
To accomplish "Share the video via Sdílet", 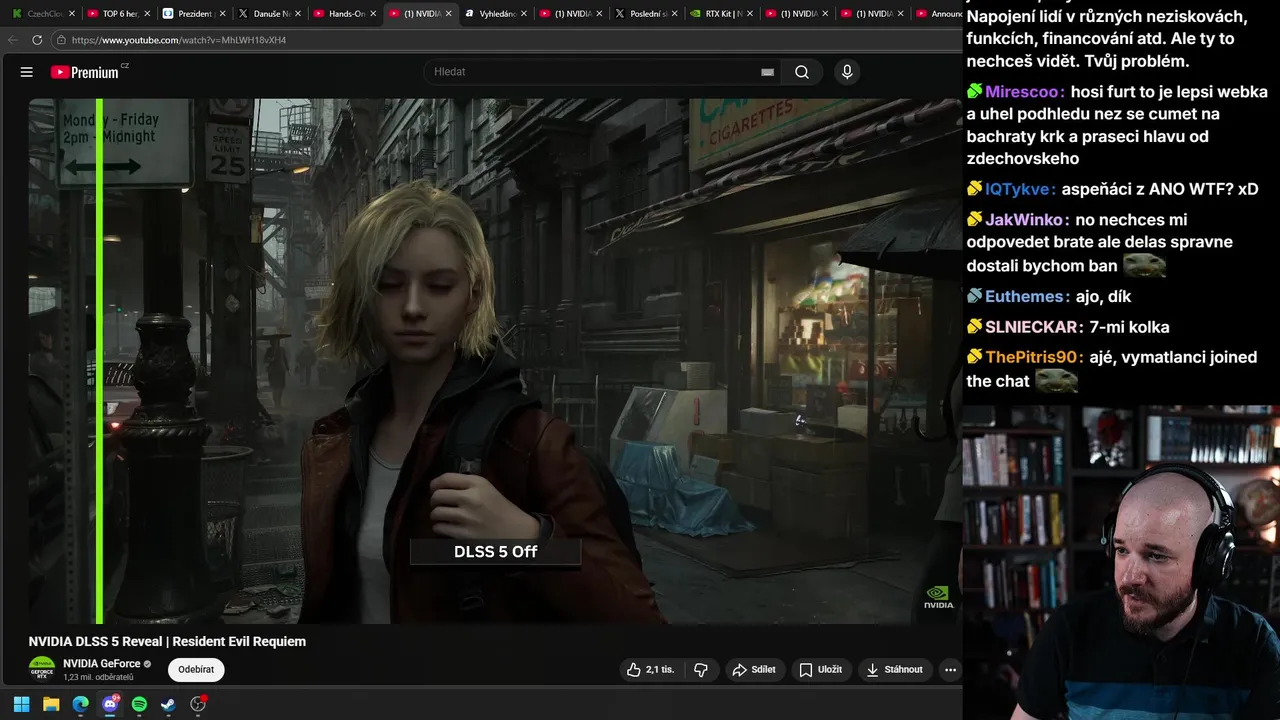I will pyautogui.click(x=753, y=670).
